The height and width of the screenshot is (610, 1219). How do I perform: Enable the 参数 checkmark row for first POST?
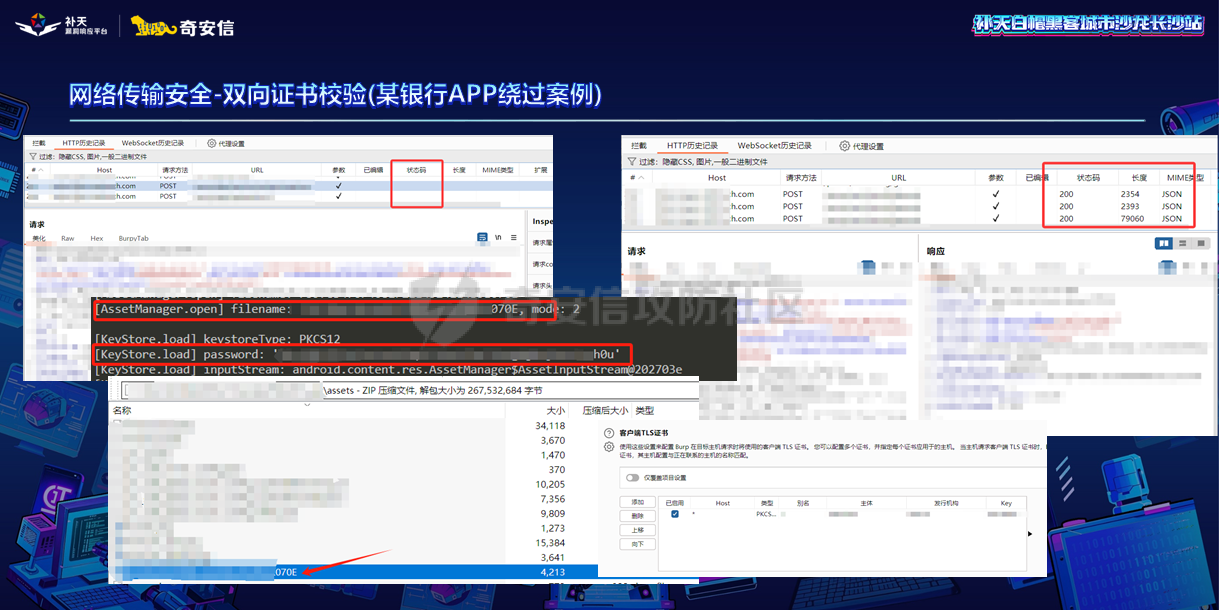click(337, 185)
